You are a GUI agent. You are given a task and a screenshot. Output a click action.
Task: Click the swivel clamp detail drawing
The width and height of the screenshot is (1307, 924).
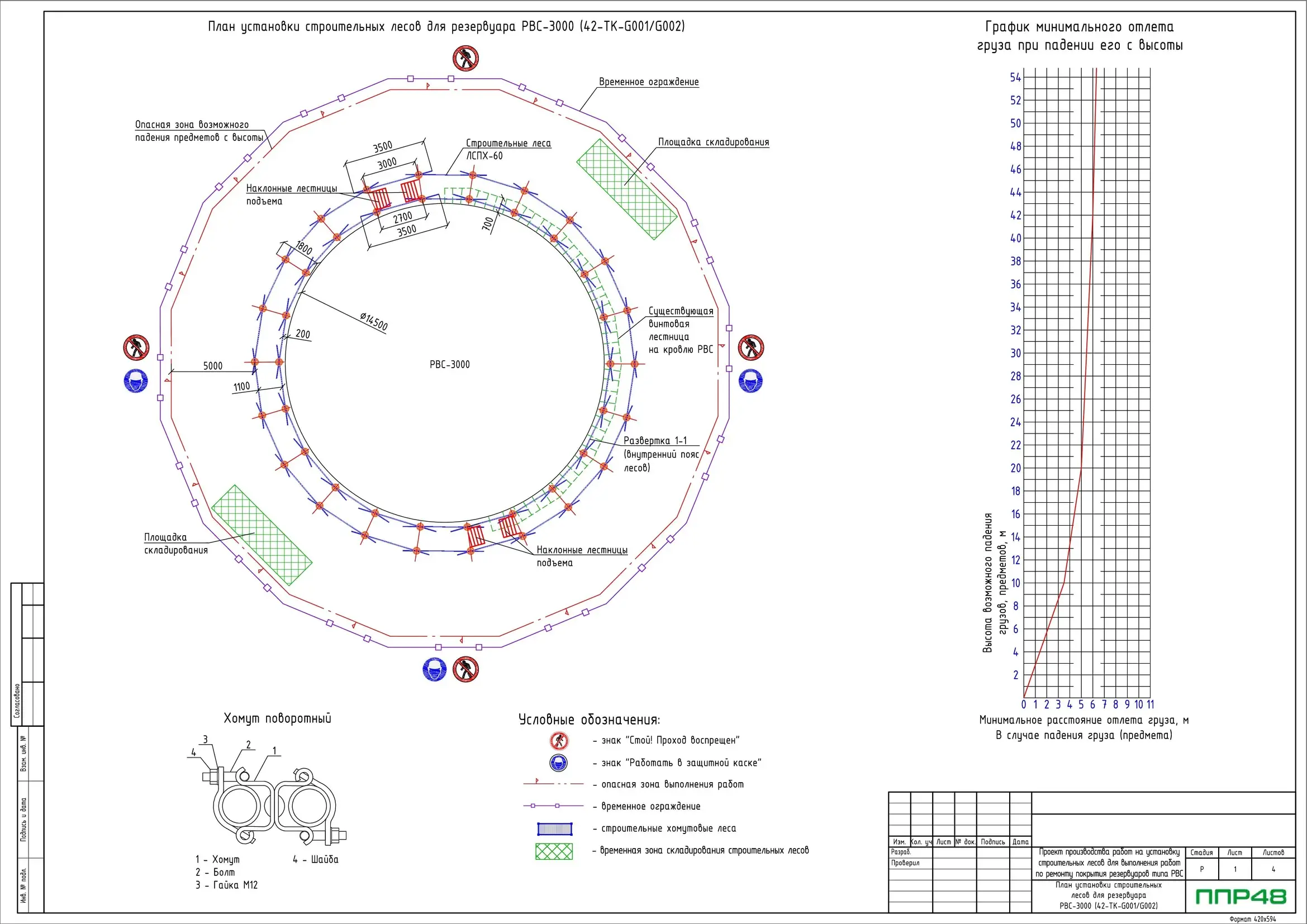point(275,806)
